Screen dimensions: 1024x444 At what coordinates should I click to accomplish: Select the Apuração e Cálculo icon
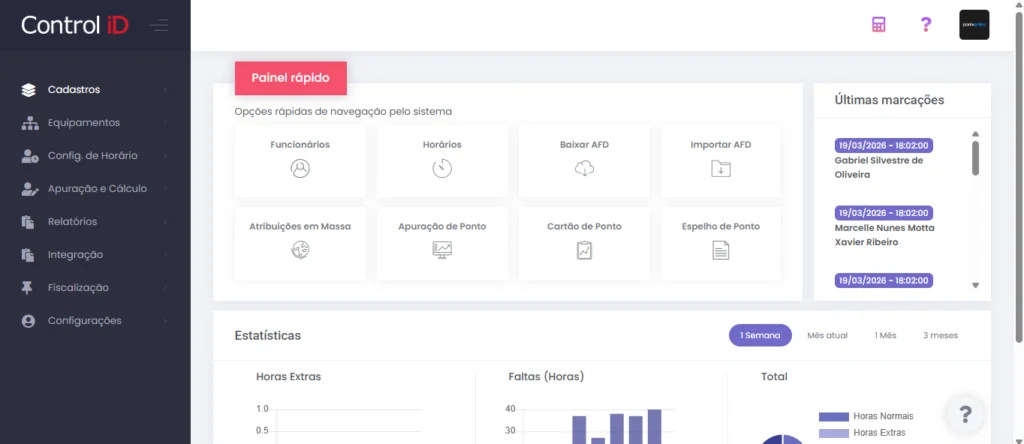coord(29,189)
